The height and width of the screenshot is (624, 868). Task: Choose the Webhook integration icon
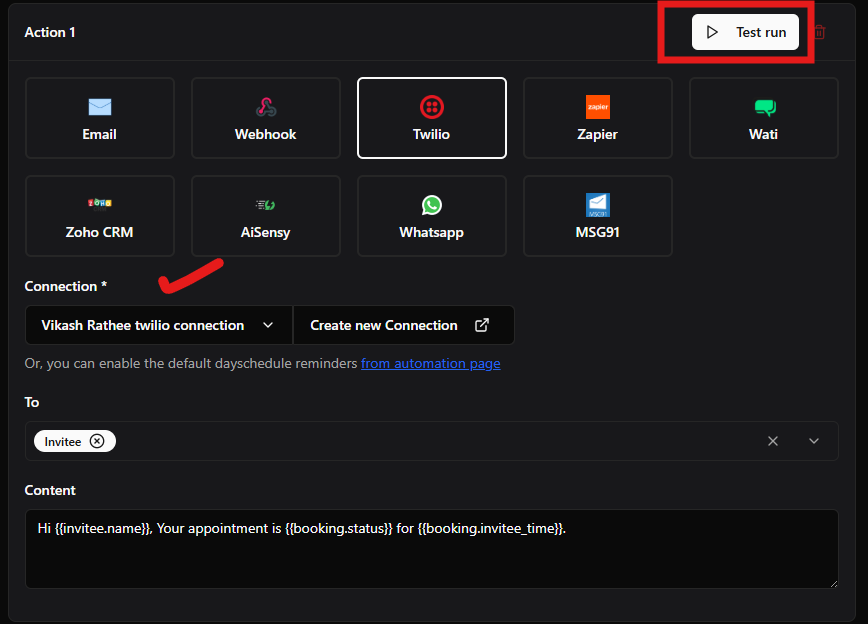point(266,108)
